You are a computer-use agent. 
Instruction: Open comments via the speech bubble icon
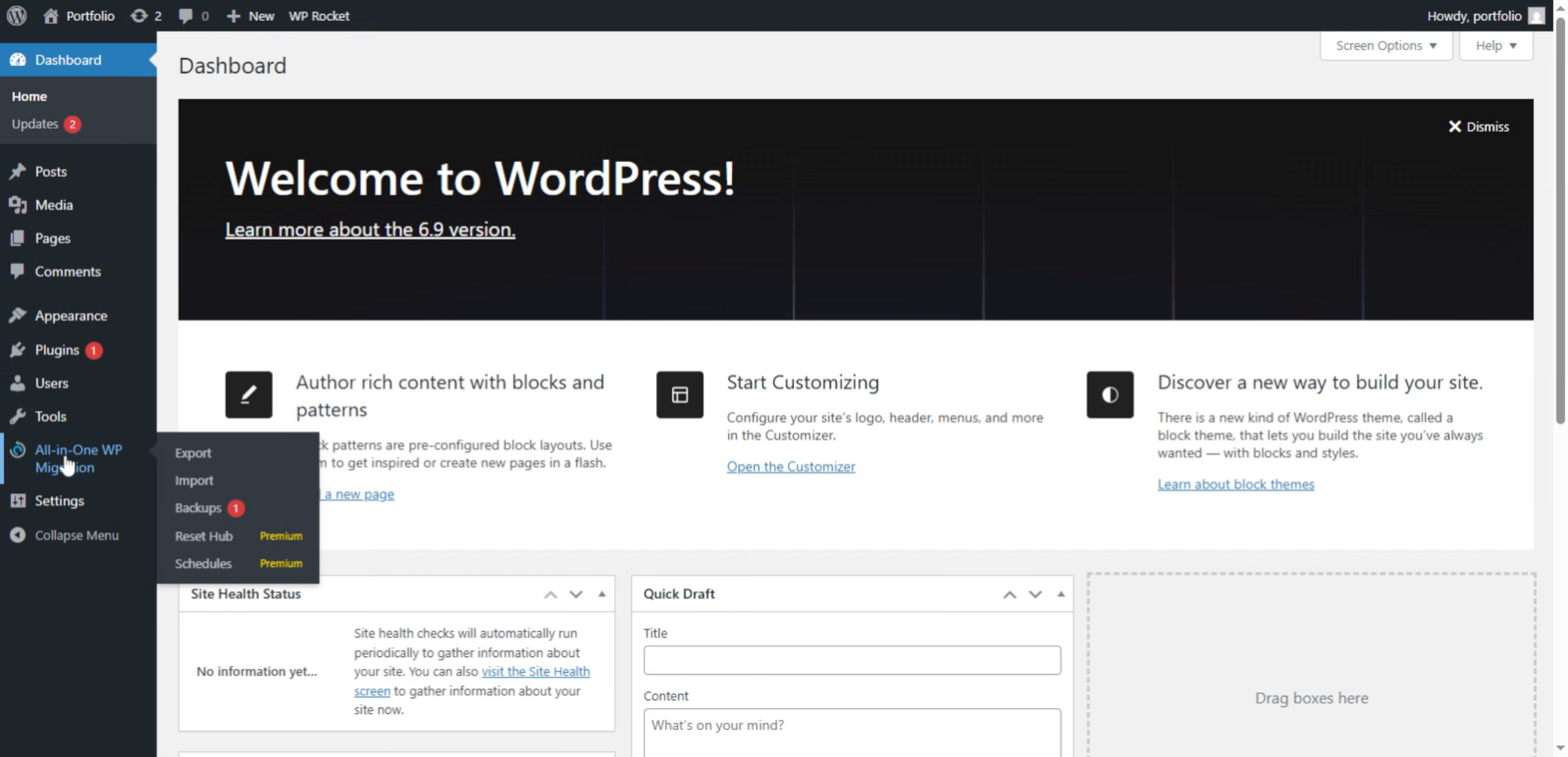186,15
